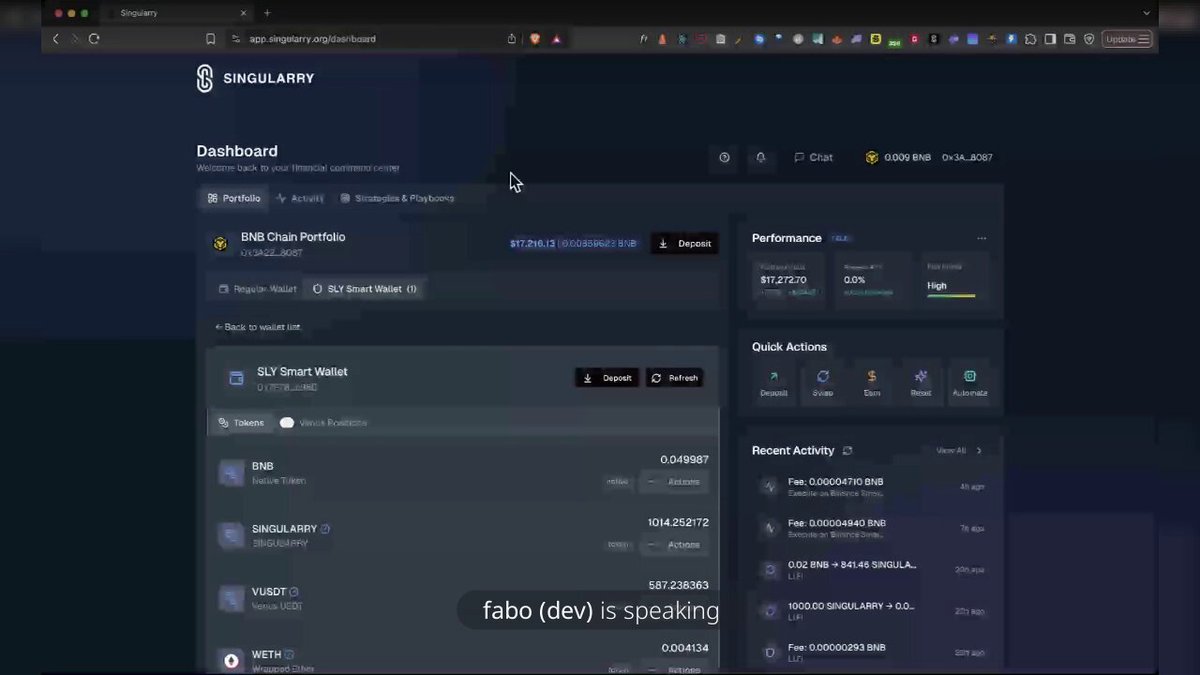This screenshot has height=675, width=1200.
Task: Open the Performance panel more options menu
Action: [982, 238]
